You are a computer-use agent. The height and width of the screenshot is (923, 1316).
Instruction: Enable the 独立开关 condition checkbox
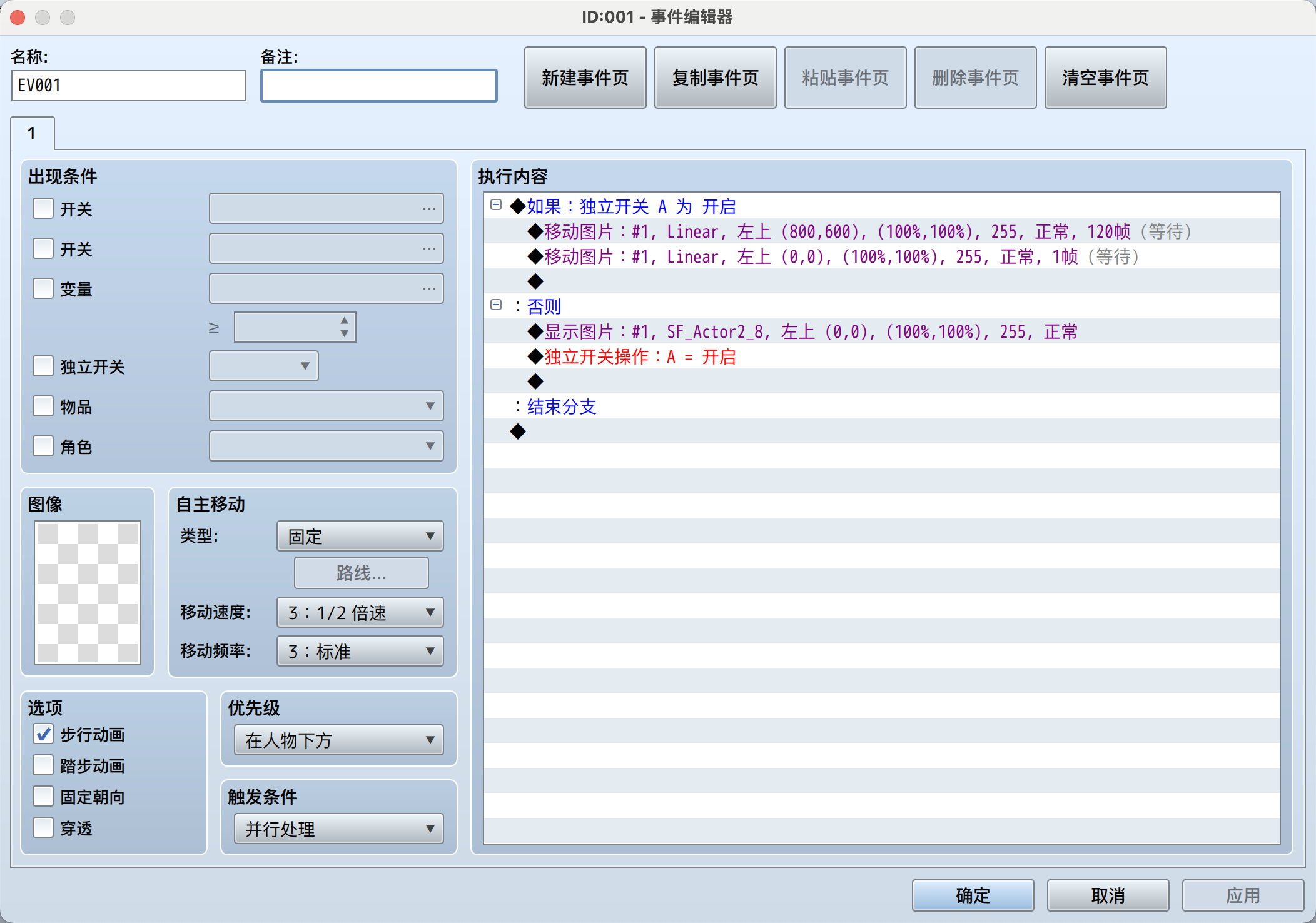point(43,366)
